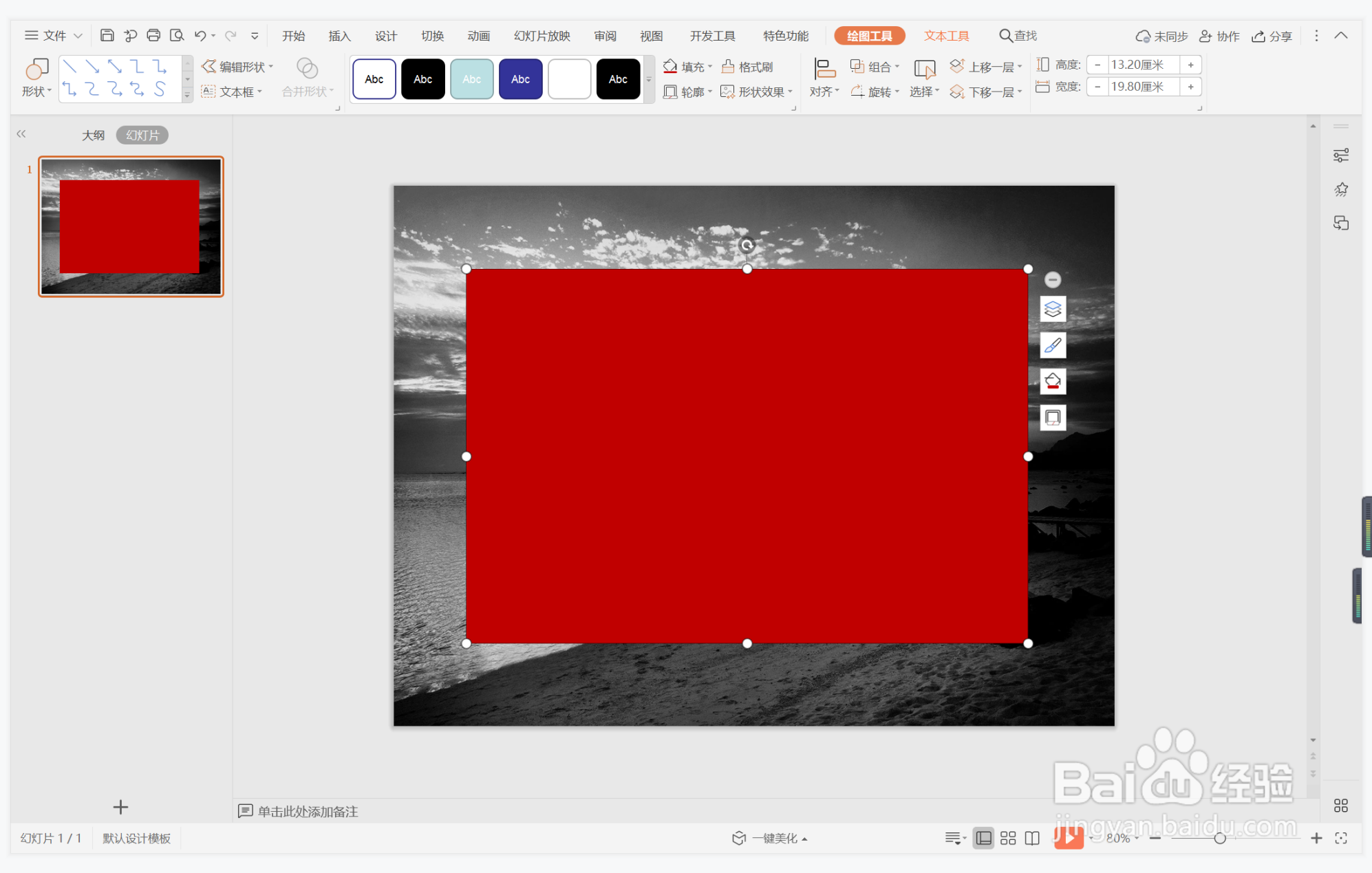Click the Share (分享) button
This screenshot has height=873, width=1372.
point(1272,36)
